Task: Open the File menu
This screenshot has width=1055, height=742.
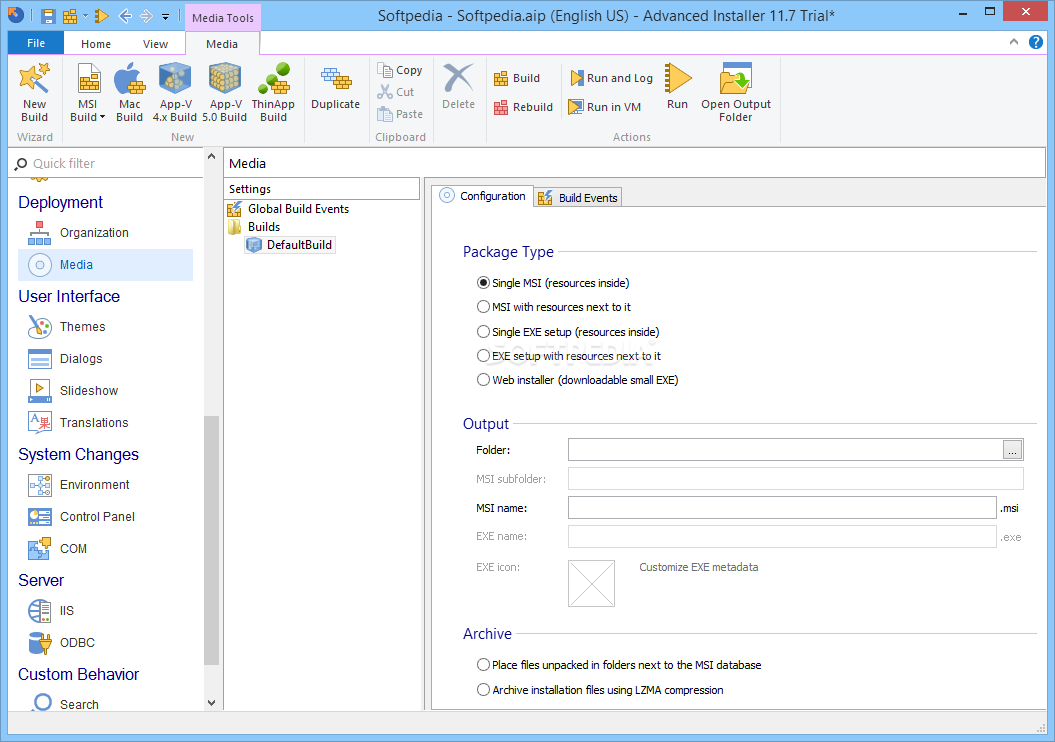Action: tap(36, 43)
